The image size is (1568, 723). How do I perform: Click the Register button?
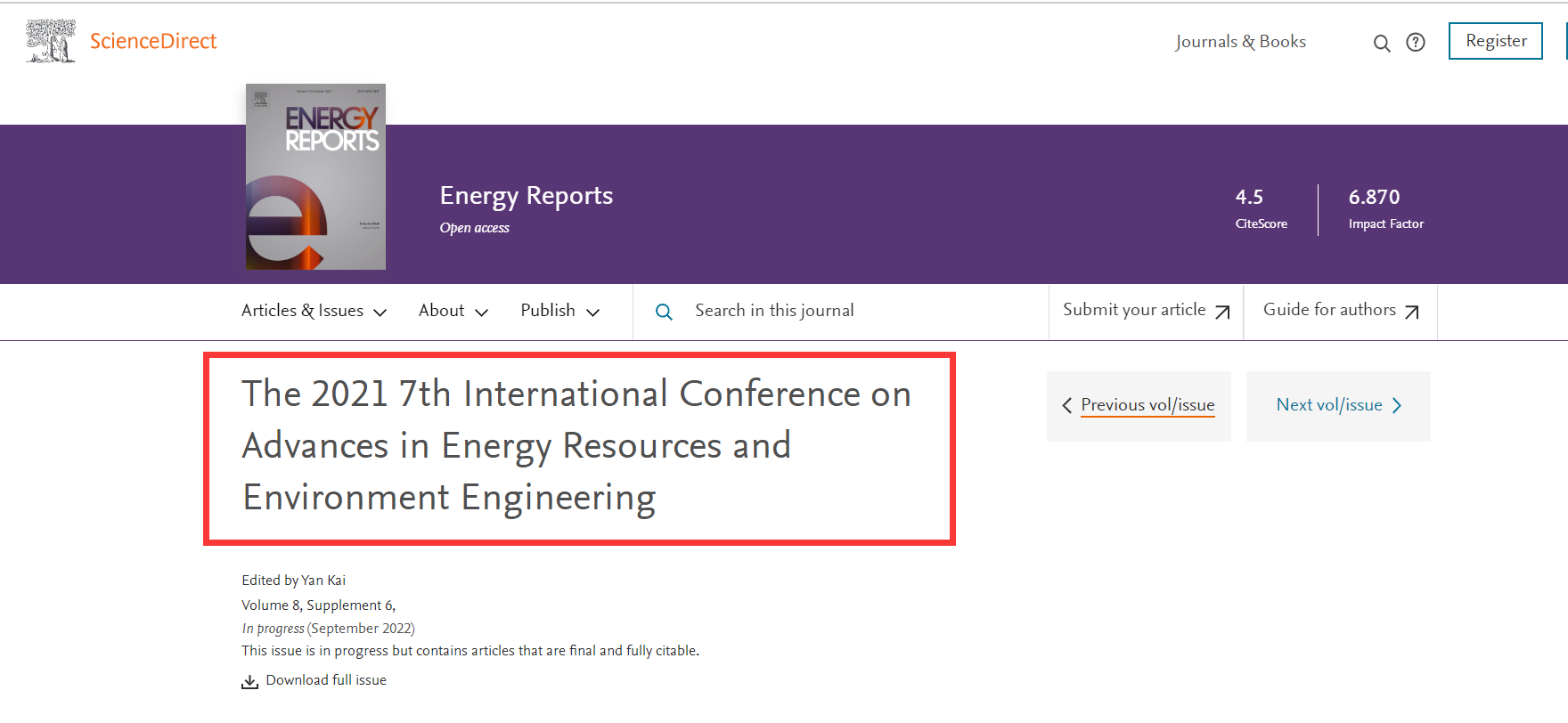(1496, 41)
